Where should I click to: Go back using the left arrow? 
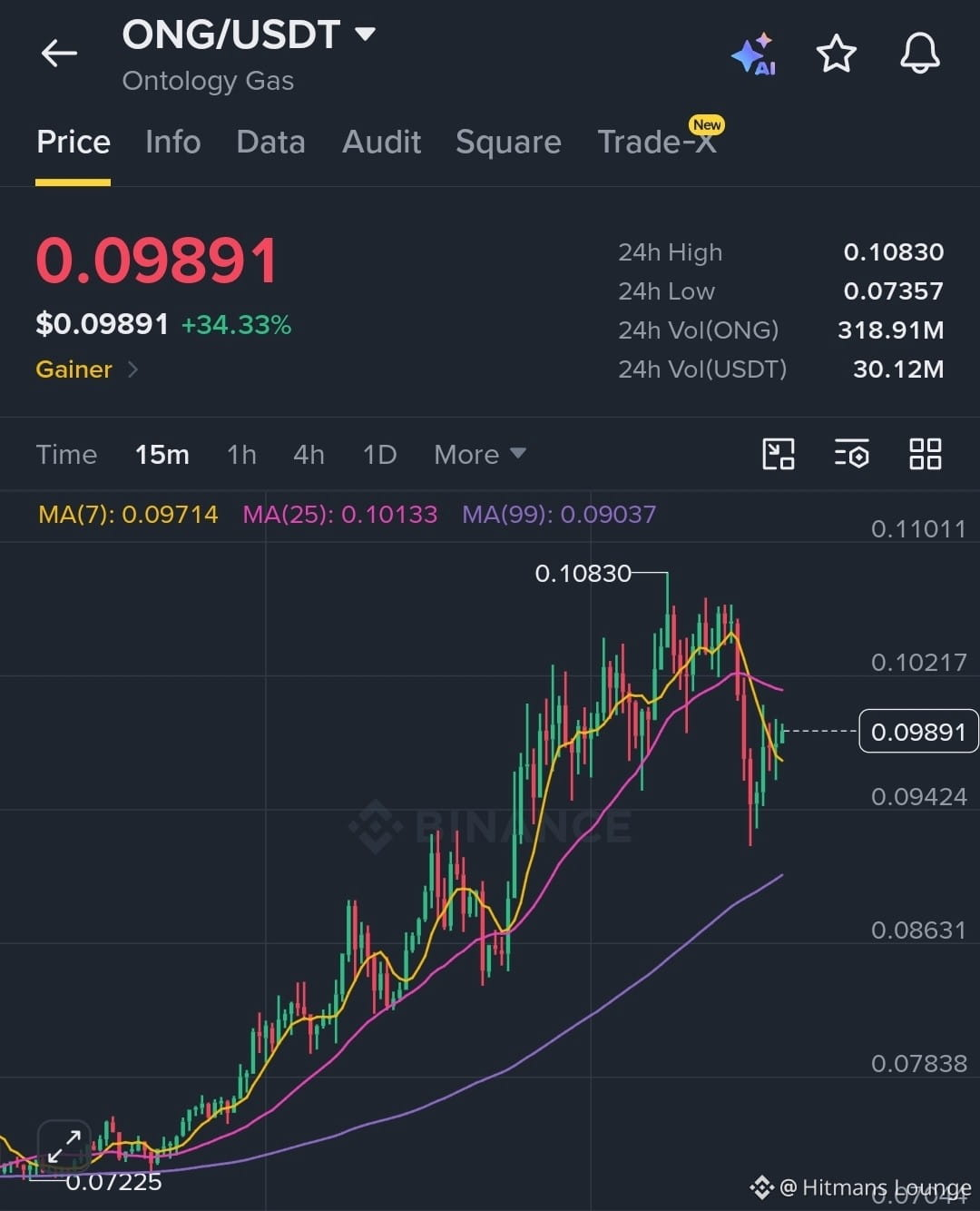tap(59, 54)
